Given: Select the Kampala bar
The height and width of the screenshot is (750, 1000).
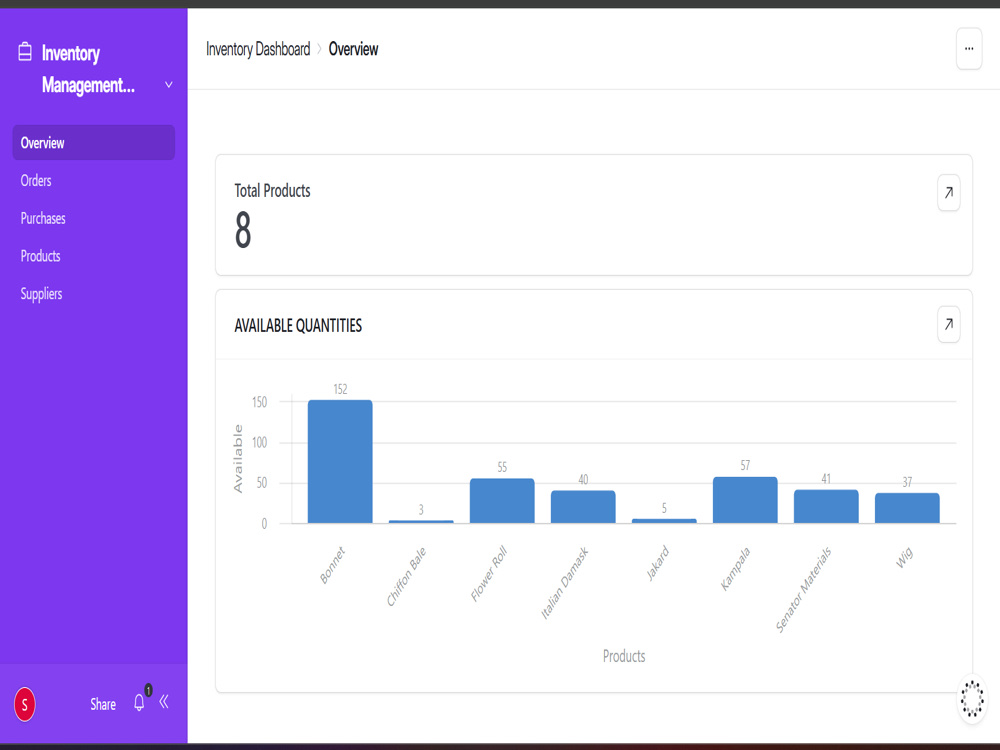Looking at the screenshot, I should [x=745, y=500].
